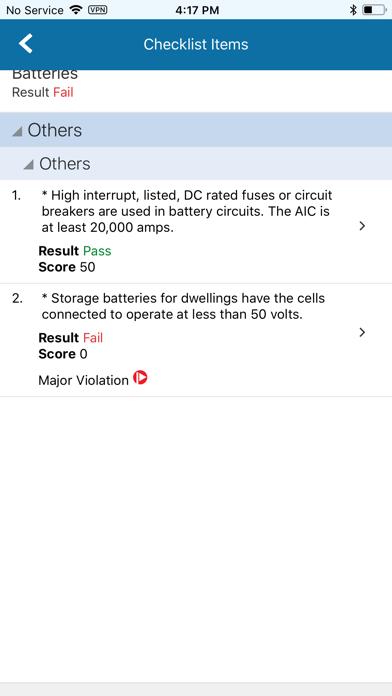Open the Wi-Fi status icon
392x696 pixels.
click(76, 10)
